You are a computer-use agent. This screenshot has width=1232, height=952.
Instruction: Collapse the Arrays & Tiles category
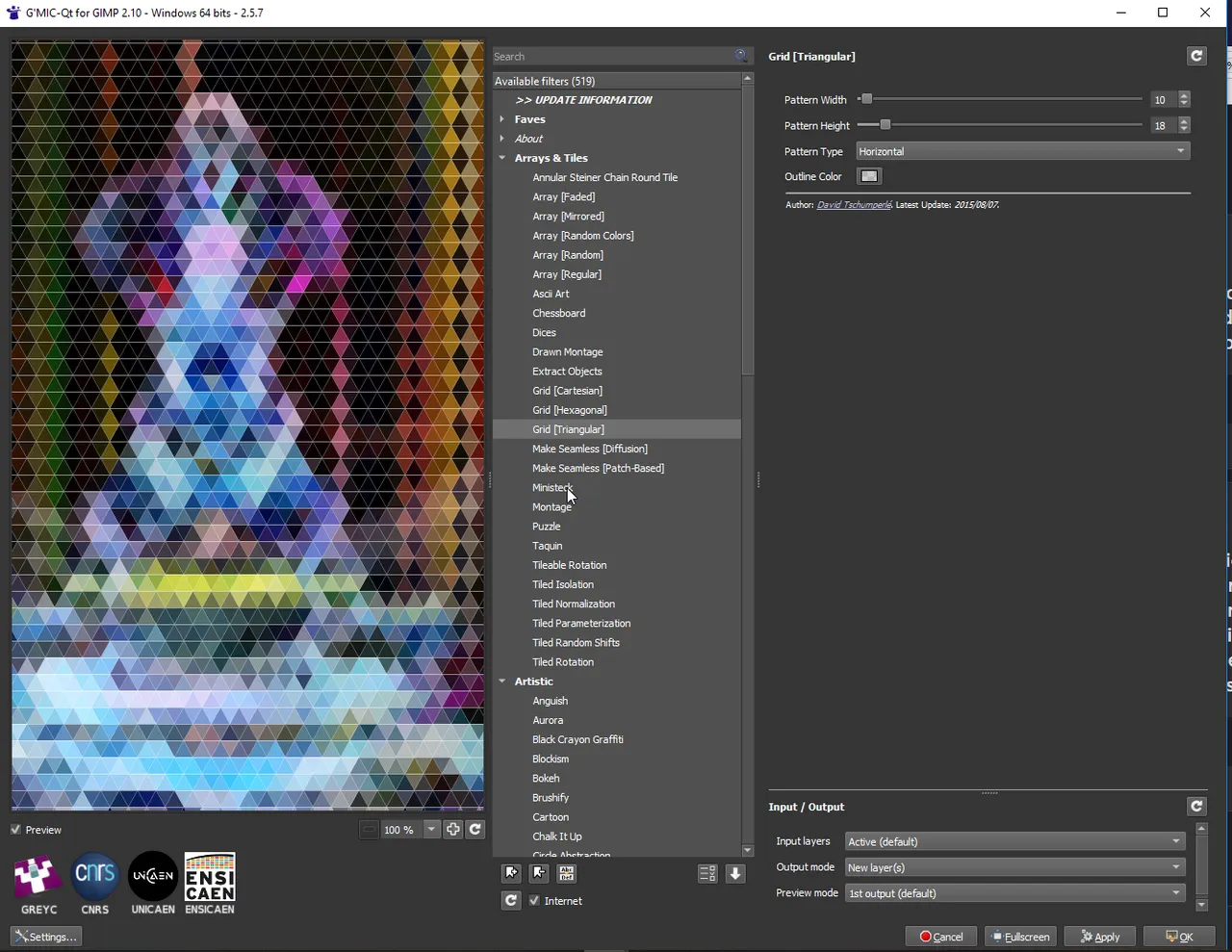(502, 158)
